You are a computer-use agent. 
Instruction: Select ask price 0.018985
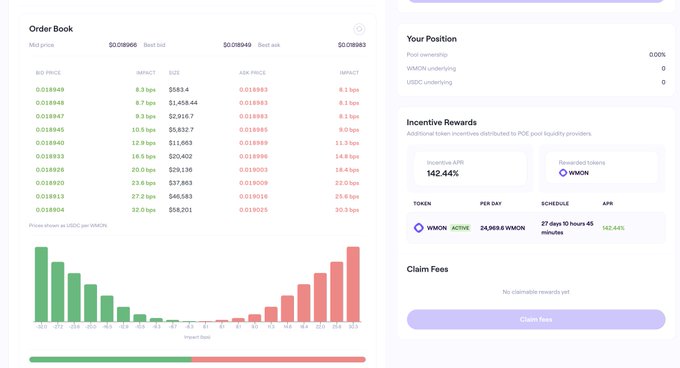coord(253,130)
